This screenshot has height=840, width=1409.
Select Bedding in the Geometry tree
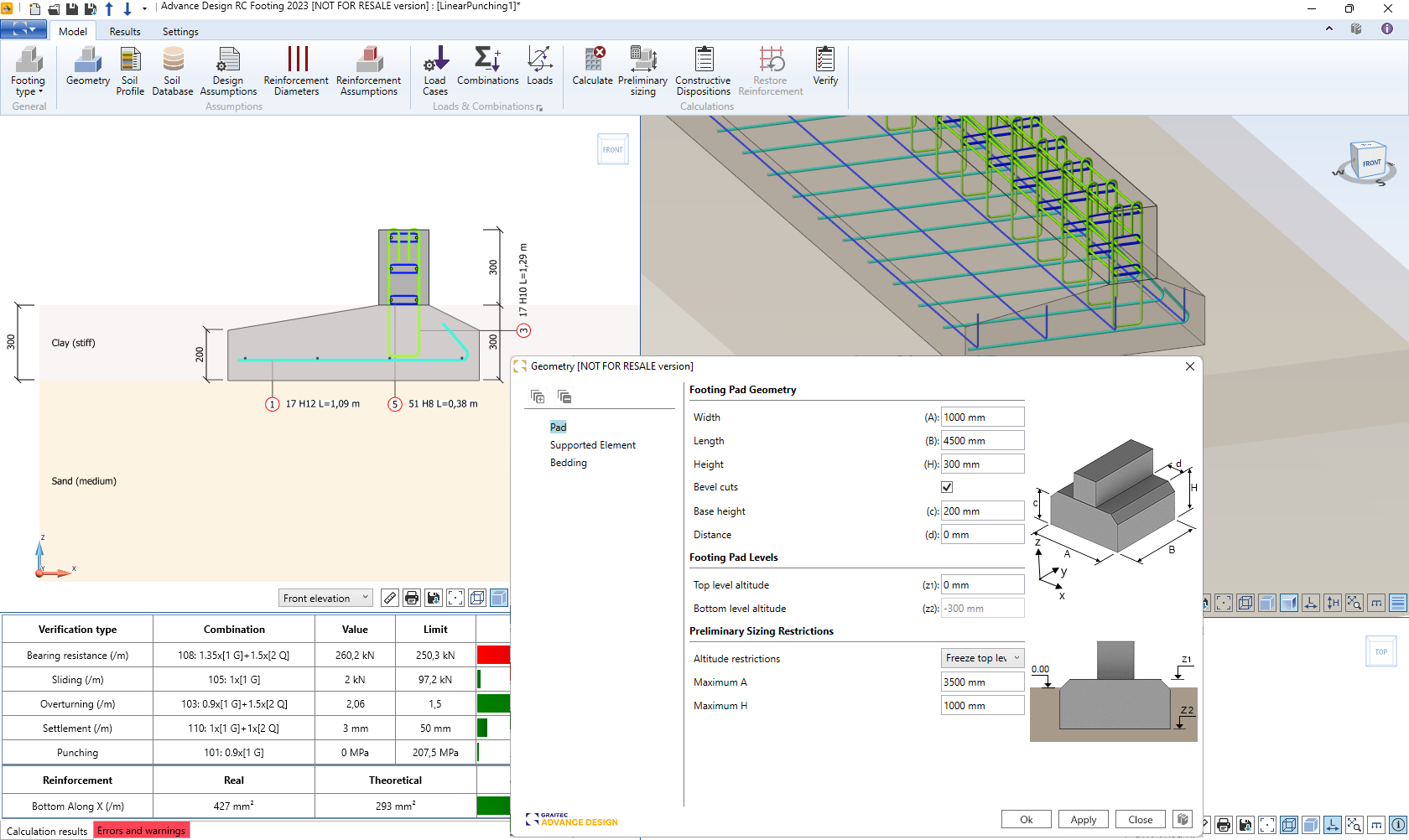pos(569,463)
